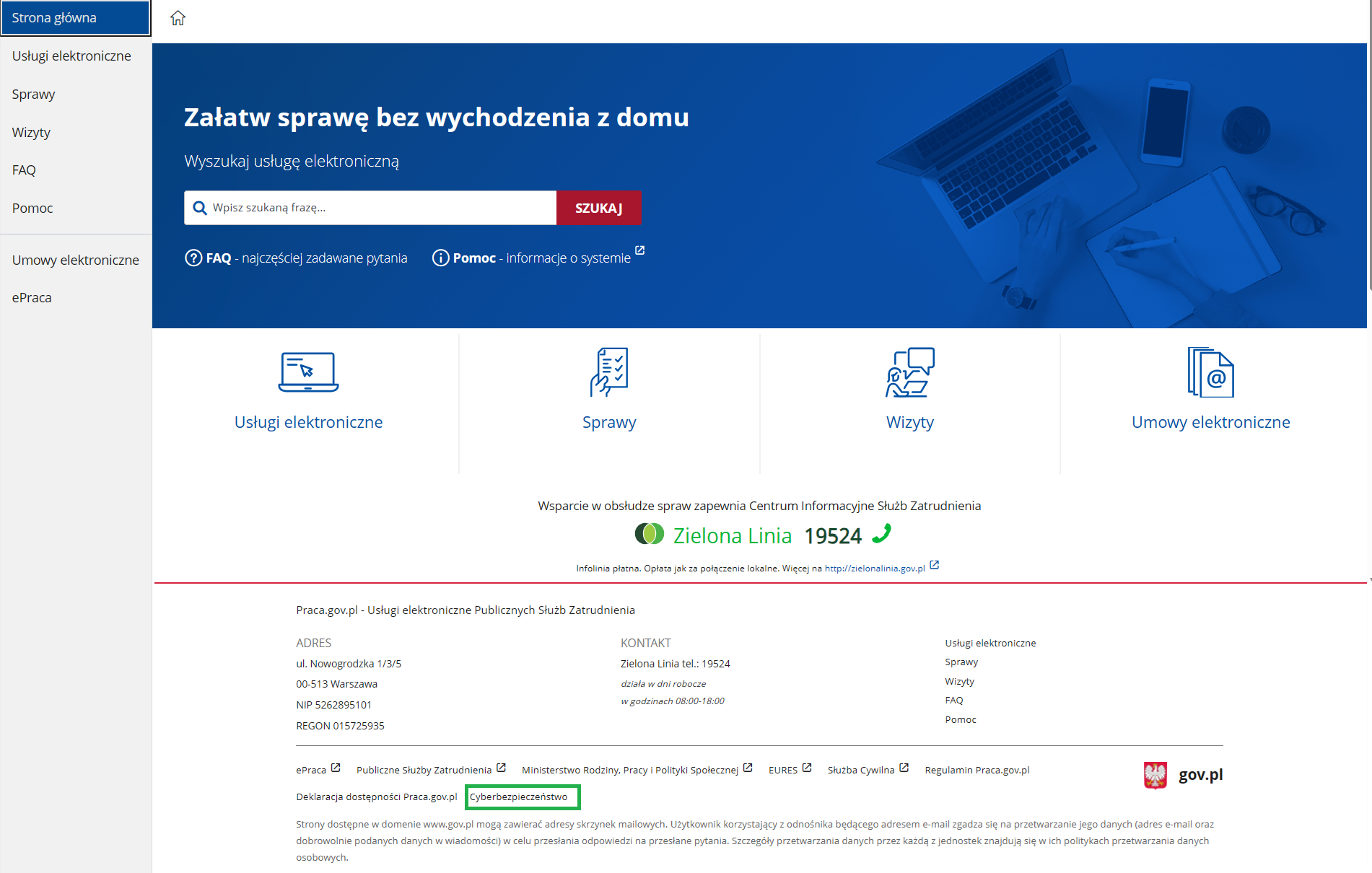
Task: Click external icon next to Służba Cywilna
Action: coord(904,768)
